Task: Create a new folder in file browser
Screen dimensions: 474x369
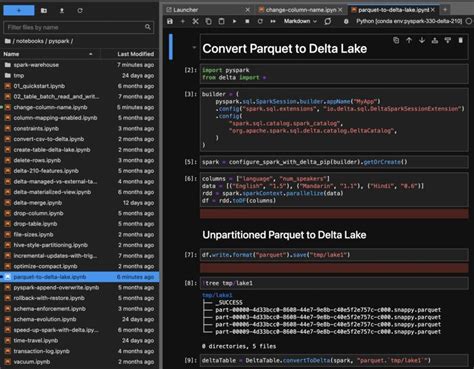Action: pos(44,11)
